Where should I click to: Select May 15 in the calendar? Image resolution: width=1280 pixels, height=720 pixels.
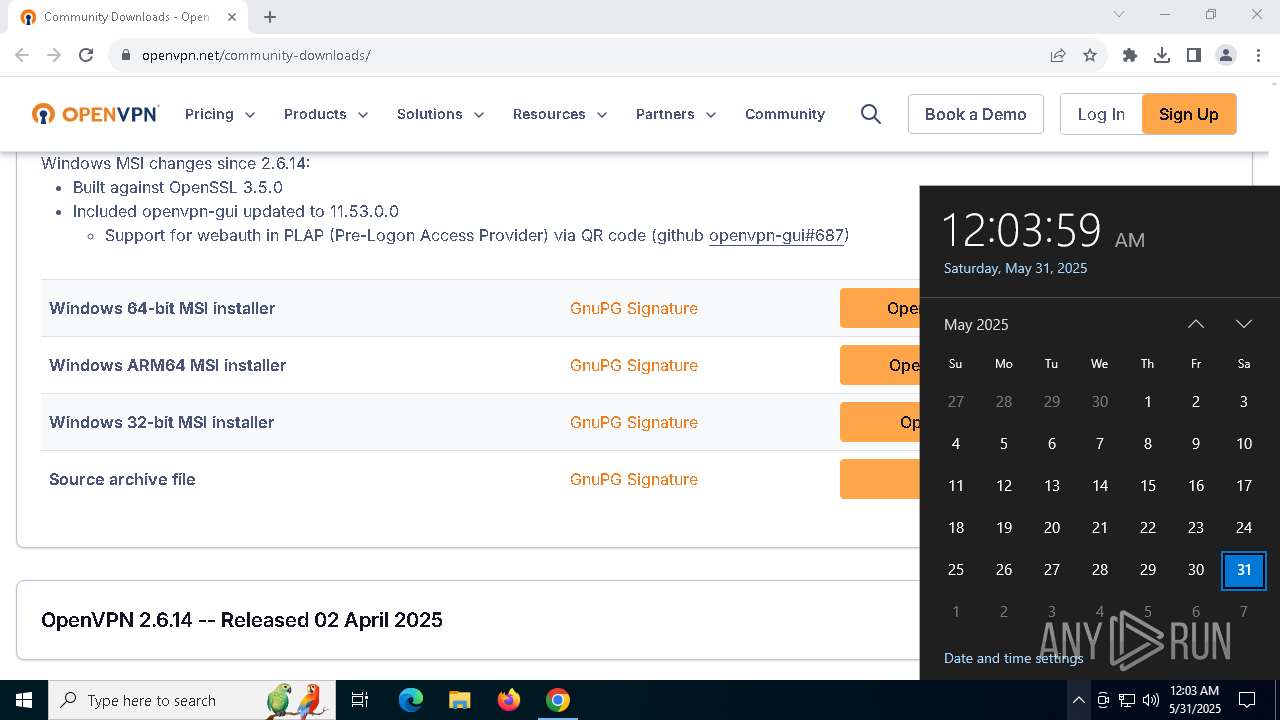[x=1148, y=486]
